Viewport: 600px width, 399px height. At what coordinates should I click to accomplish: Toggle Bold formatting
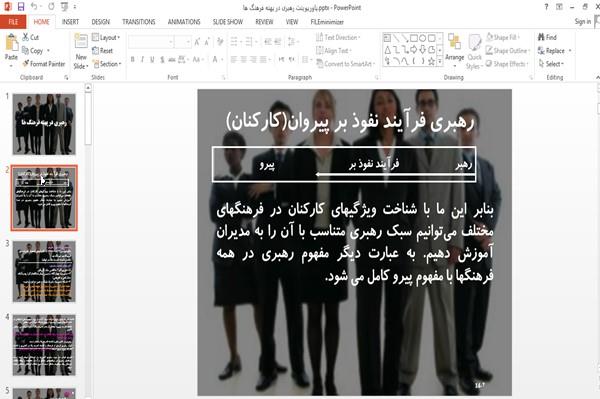pyautogui.click(x=132, y=59)
